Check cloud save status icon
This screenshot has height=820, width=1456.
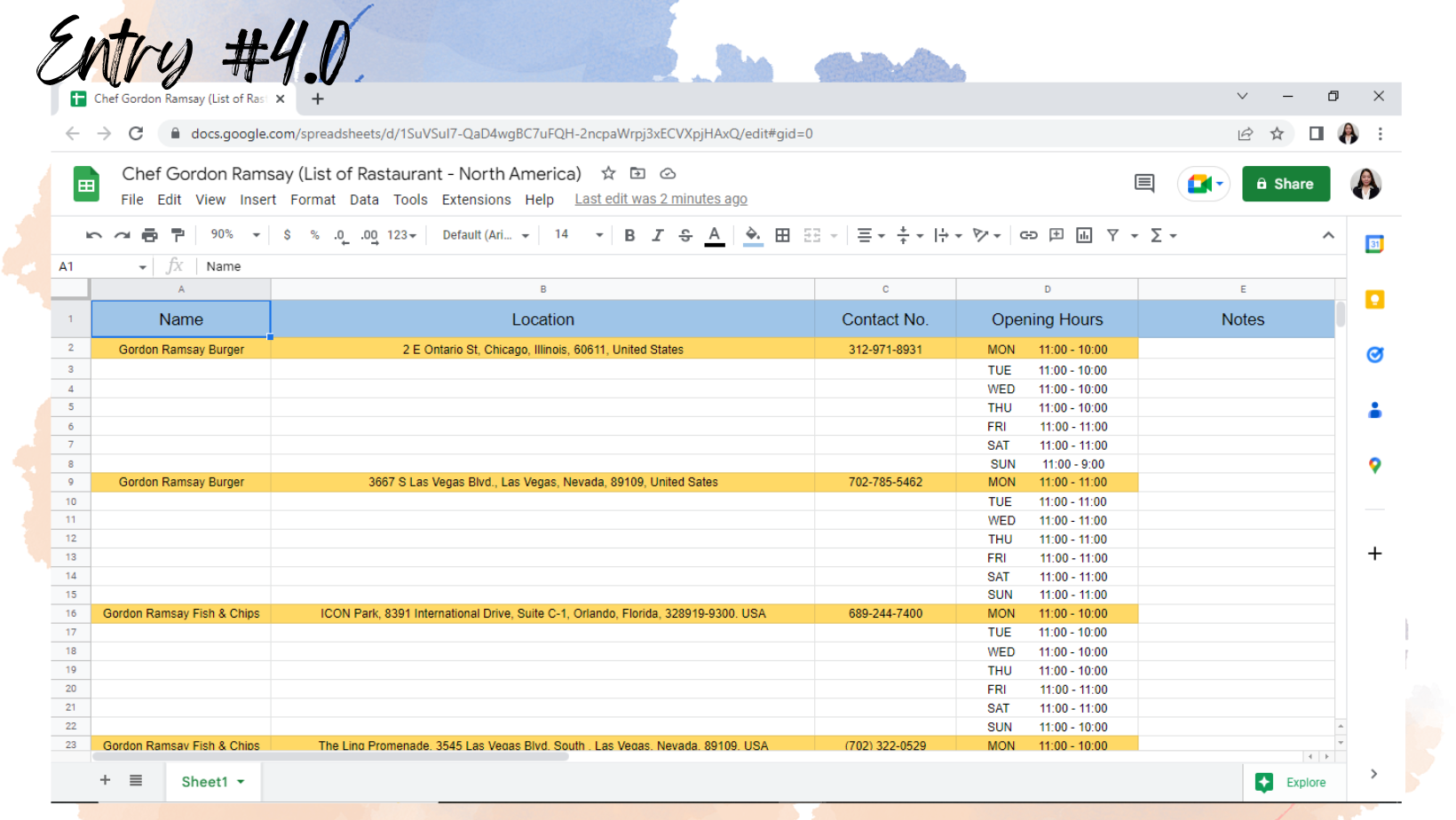coord(668,173)
